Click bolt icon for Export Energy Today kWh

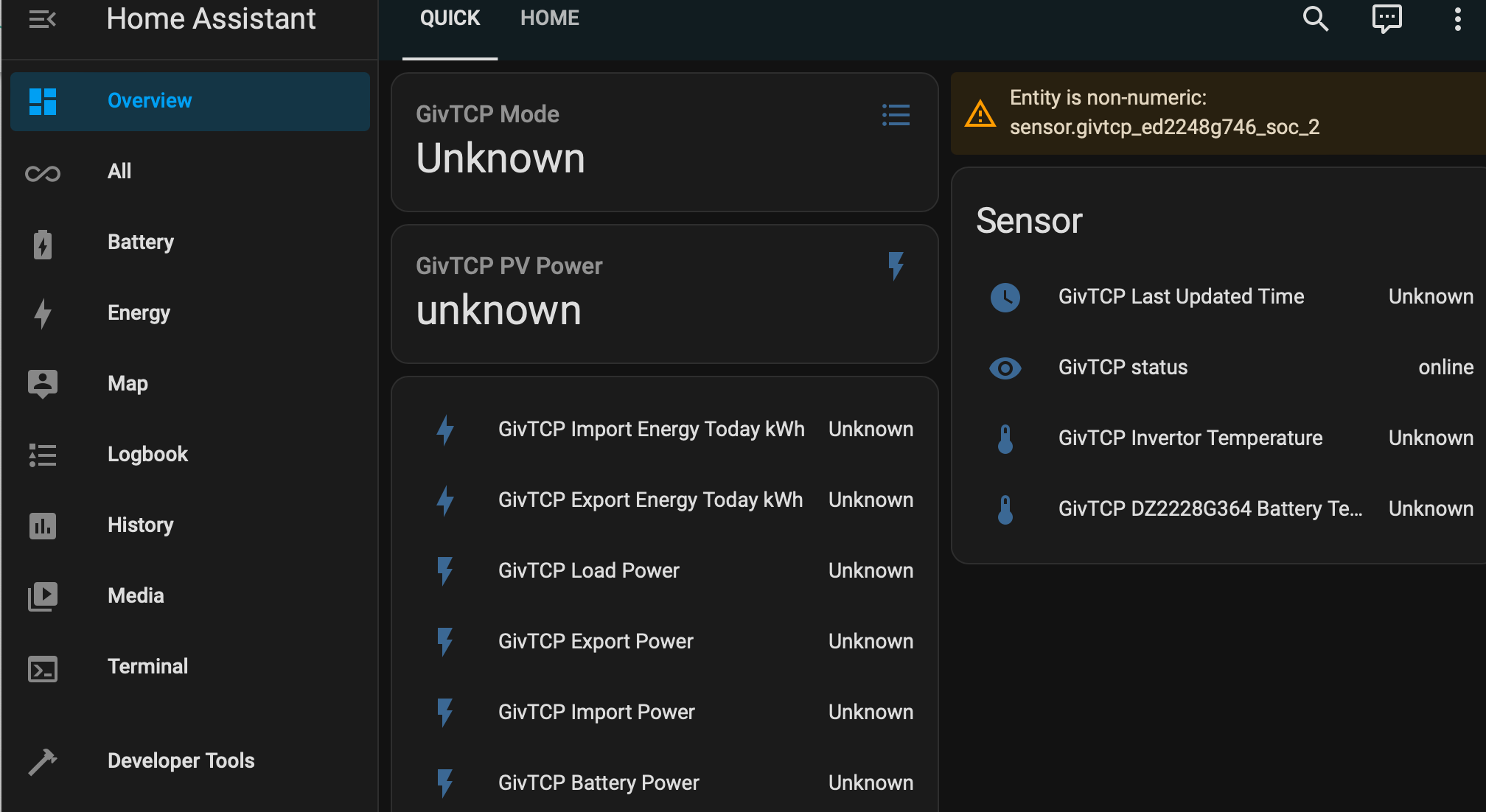pyautogui.click(x=444, y=500)
